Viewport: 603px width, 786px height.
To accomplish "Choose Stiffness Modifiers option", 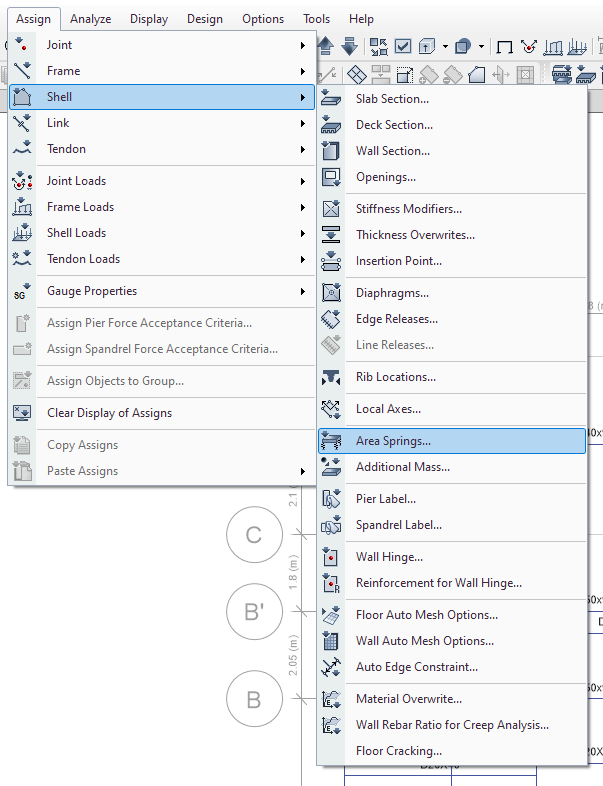I will 408,209.
